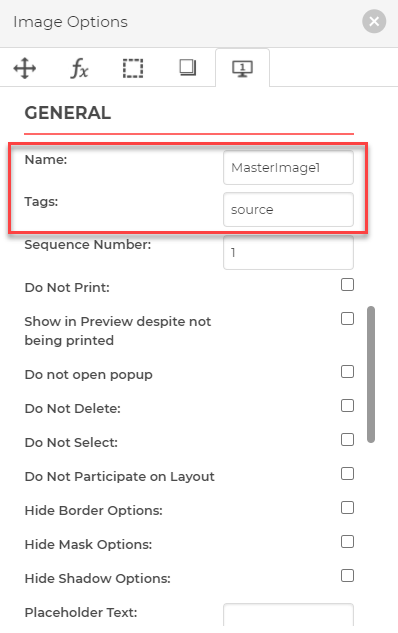Screen dimensions: 398x633
Task: Click the vertical scrollbar thumb
Action: coord(371,374)
